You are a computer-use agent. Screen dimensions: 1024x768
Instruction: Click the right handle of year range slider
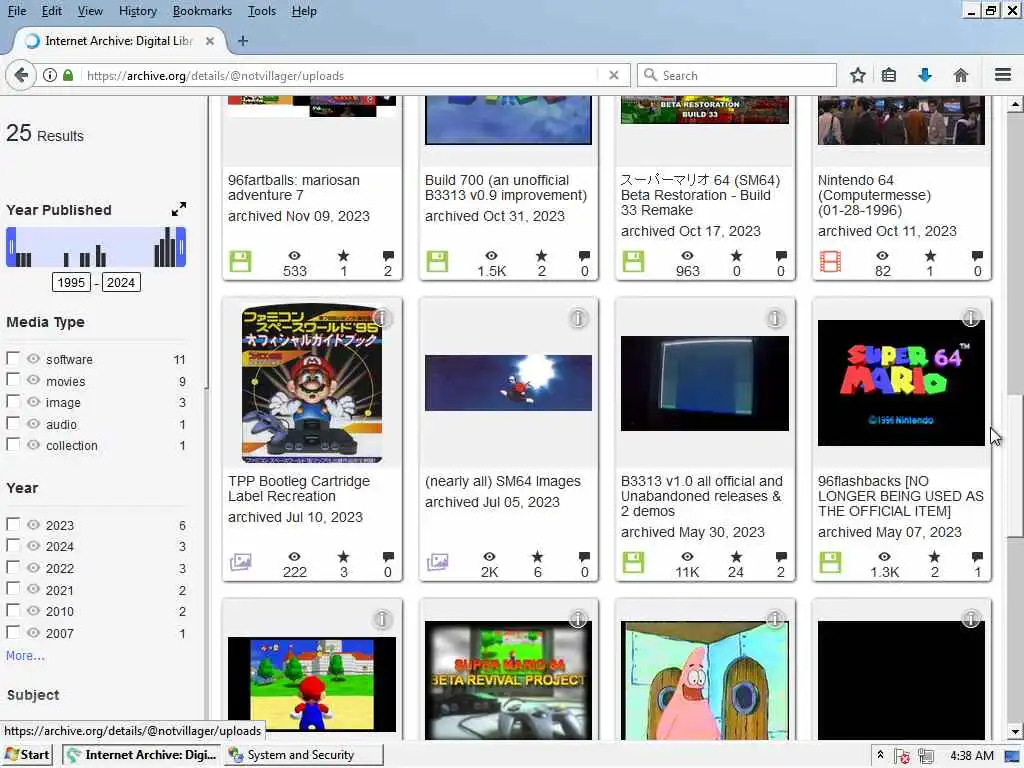[181, 247]
